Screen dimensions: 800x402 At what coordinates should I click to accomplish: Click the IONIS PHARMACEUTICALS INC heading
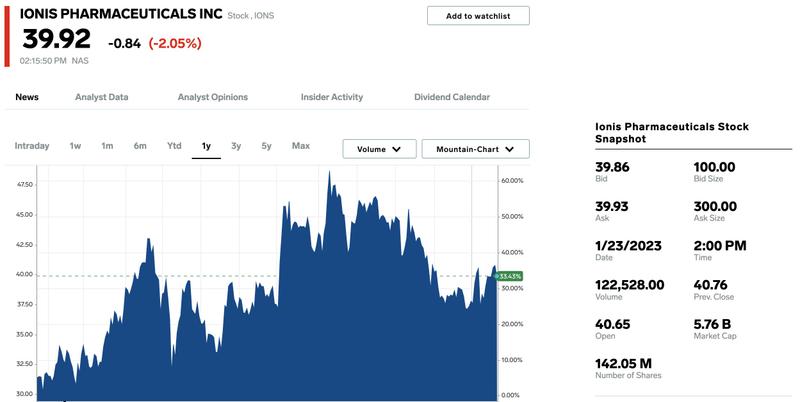(x=121, y=14)
